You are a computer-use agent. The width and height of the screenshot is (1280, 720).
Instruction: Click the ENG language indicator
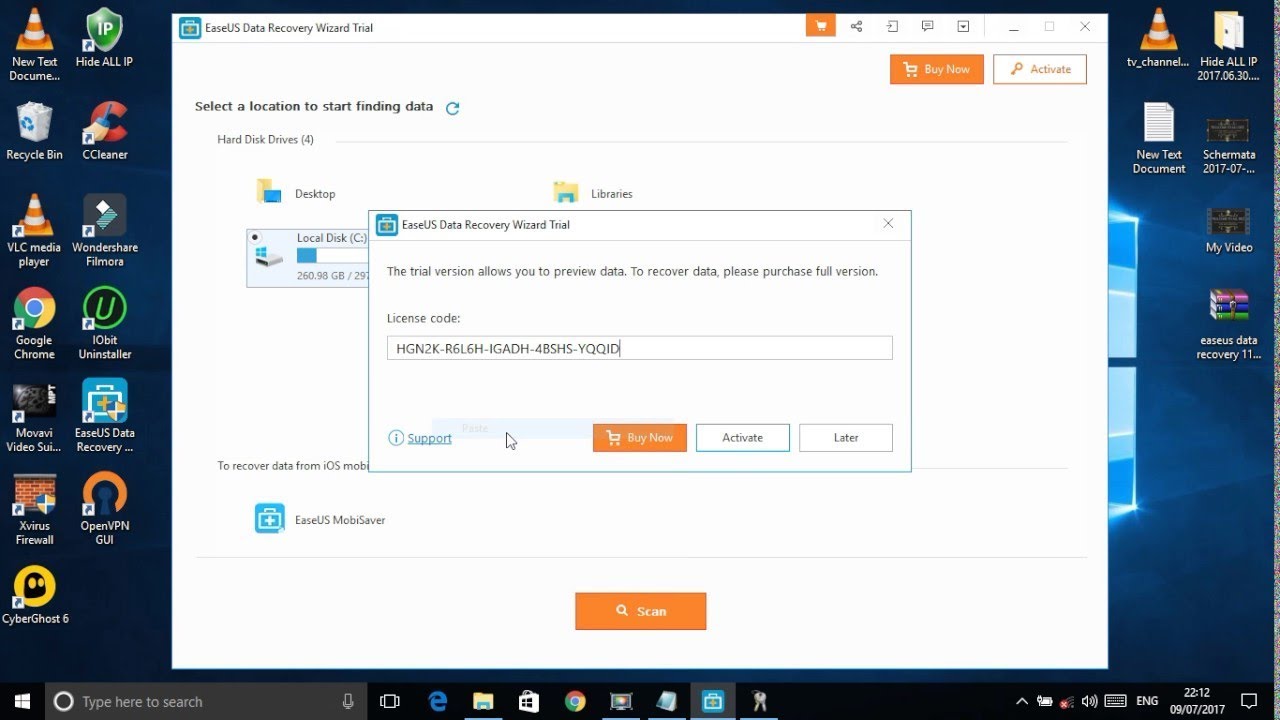click(1148, 701)
